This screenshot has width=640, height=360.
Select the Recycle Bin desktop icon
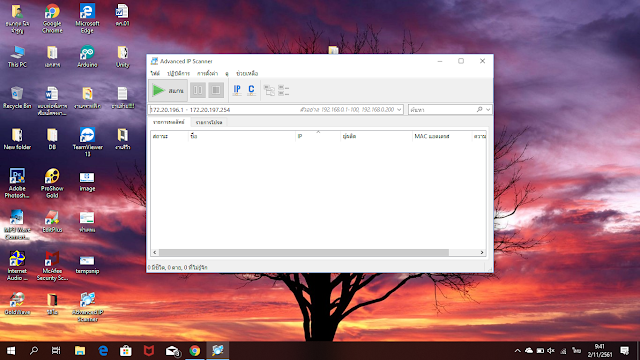click(17, 98)
